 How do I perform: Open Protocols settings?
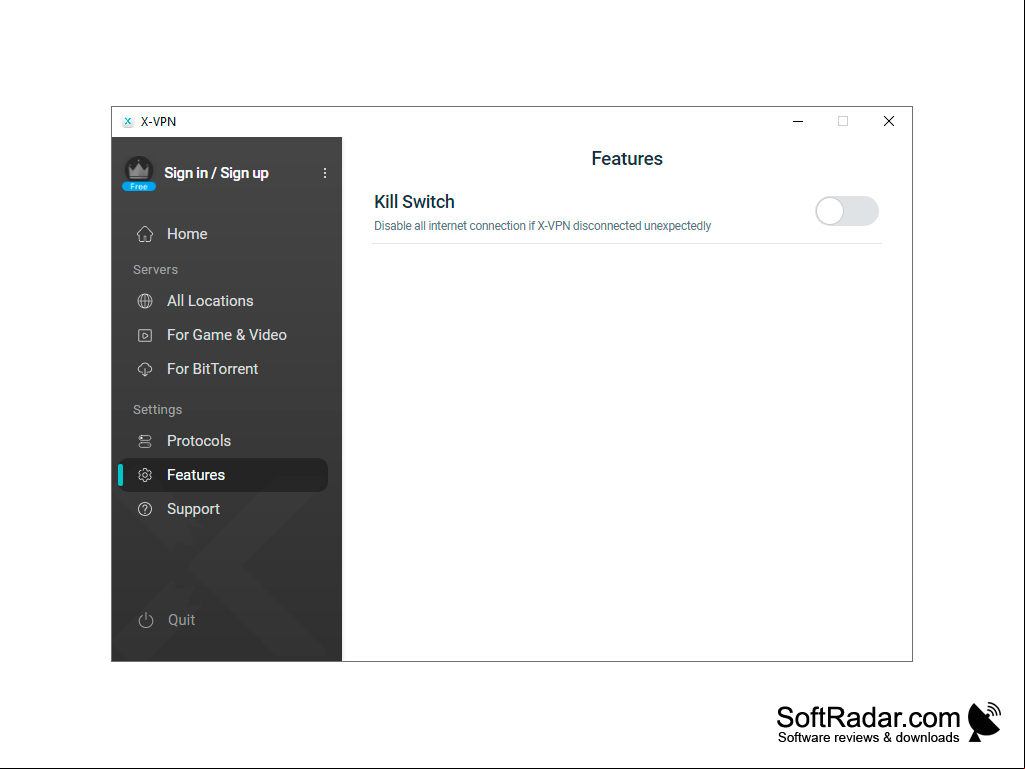point(223,441)
